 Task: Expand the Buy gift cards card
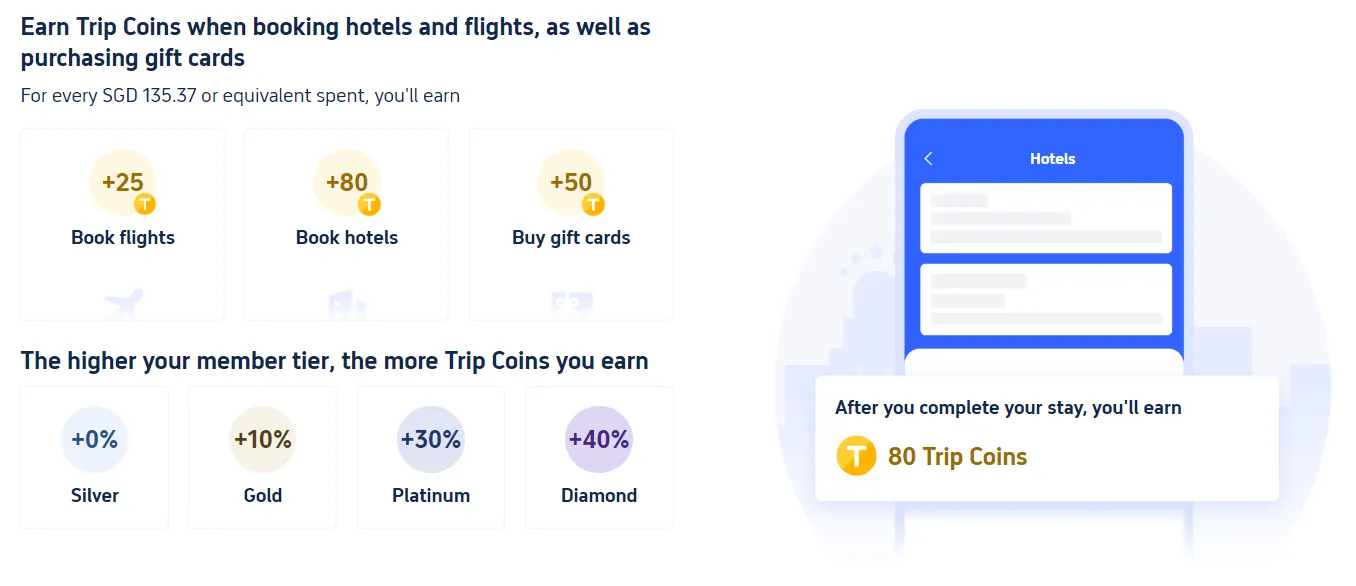coord(571,223)
